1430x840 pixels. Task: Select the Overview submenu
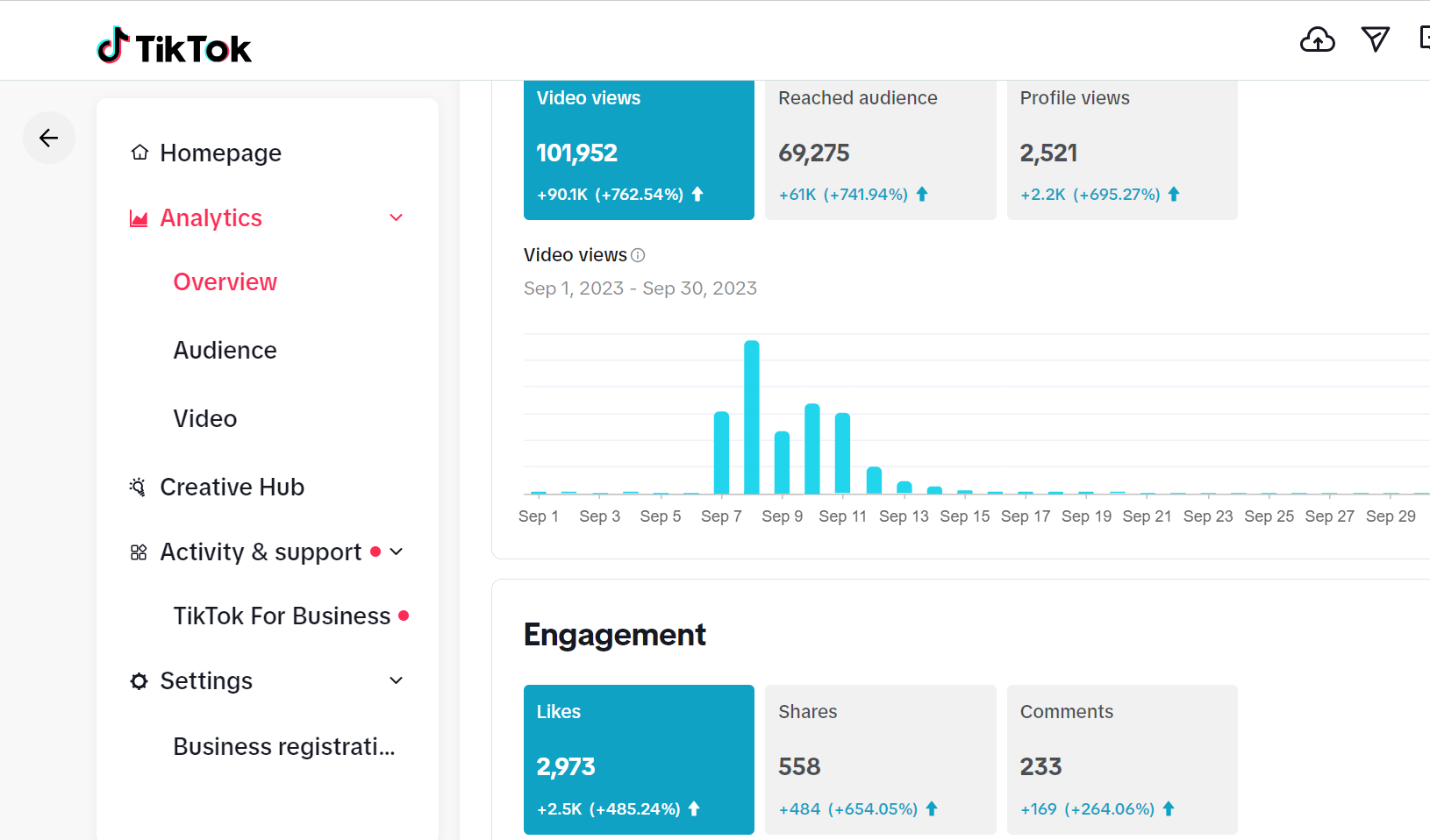tap(225, 282)
